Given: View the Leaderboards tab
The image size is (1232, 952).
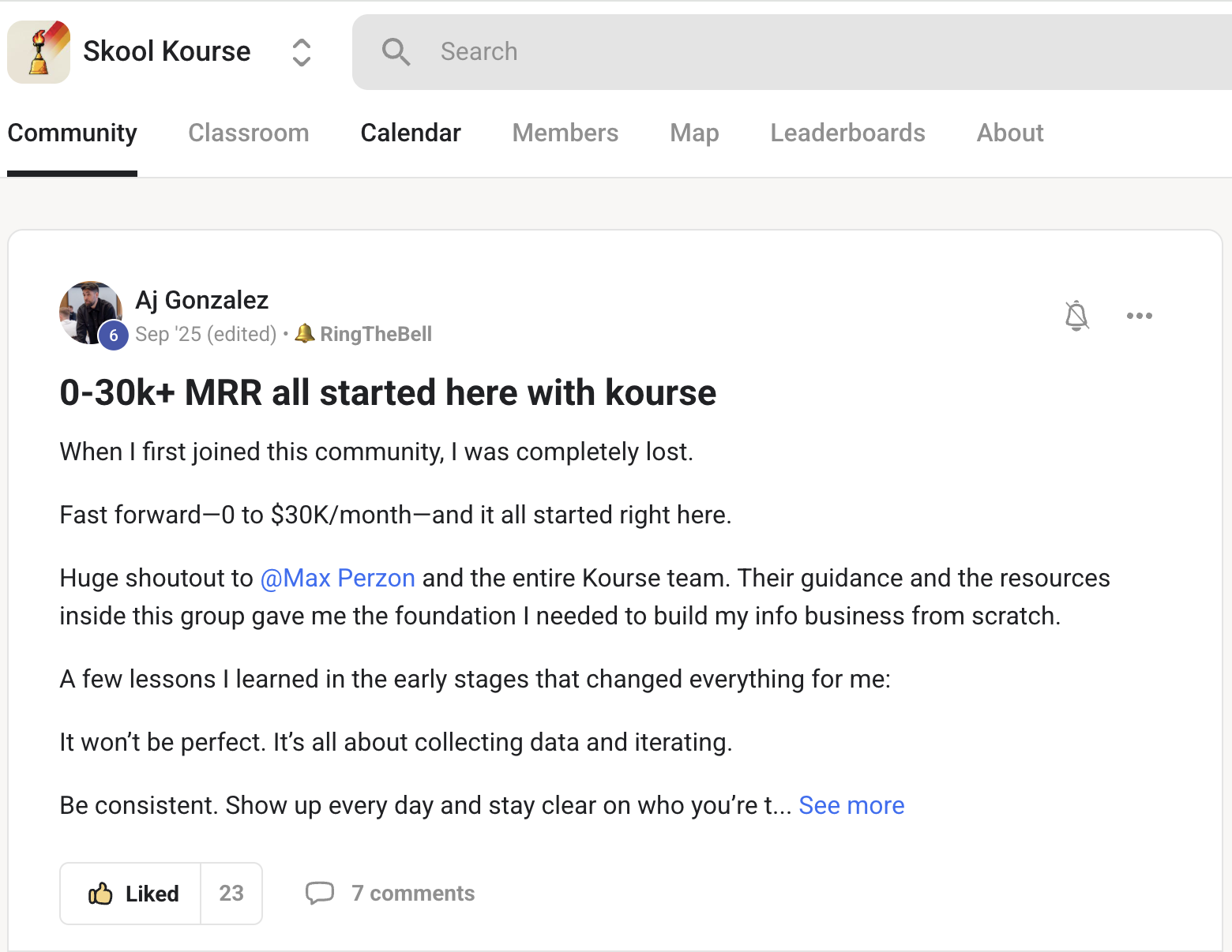Looking at the screenshot, I should [848, 133].
